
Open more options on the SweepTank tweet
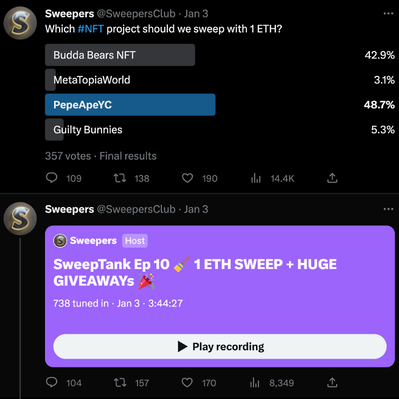click(x=388, y=209)
